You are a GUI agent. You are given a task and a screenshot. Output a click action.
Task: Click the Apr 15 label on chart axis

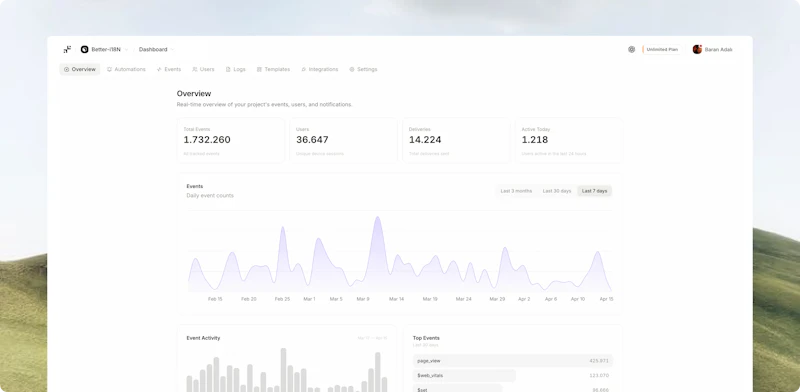(x=606, y=299)
